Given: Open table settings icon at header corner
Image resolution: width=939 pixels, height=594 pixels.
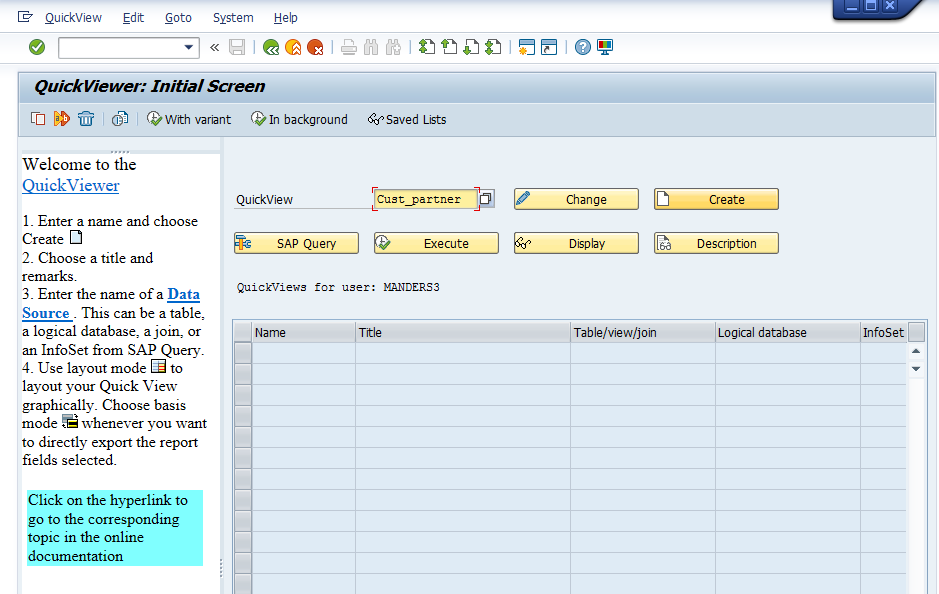Looking at the screenshot, I should (x=916, y=332).
